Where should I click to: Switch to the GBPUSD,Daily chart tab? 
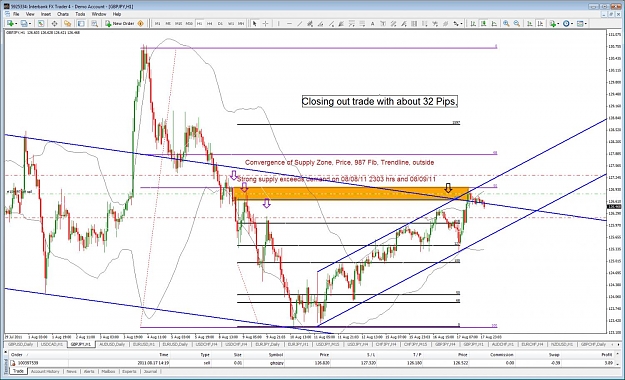(20, 344)
